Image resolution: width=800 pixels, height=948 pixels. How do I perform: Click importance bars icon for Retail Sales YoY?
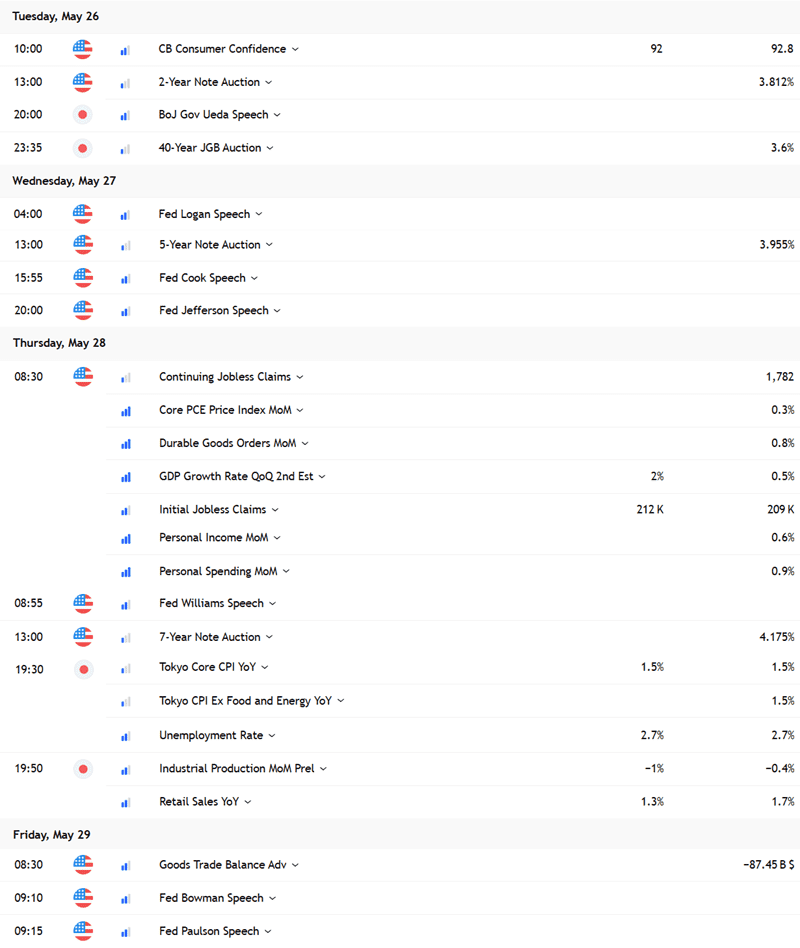tap(126, 802)
